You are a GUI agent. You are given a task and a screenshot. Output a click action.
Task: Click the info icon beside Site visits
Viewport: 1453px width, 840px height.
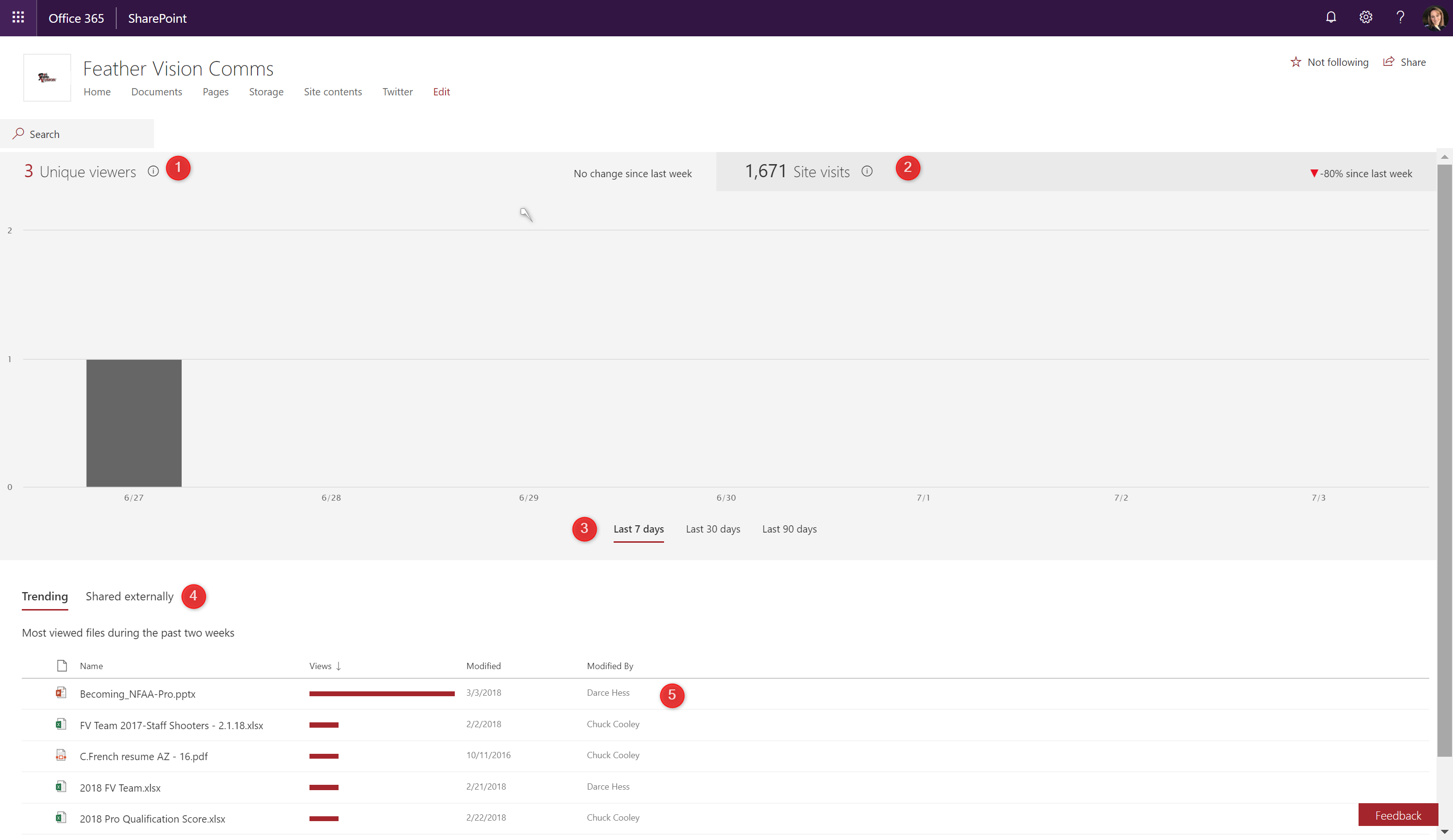click(866, 171)
